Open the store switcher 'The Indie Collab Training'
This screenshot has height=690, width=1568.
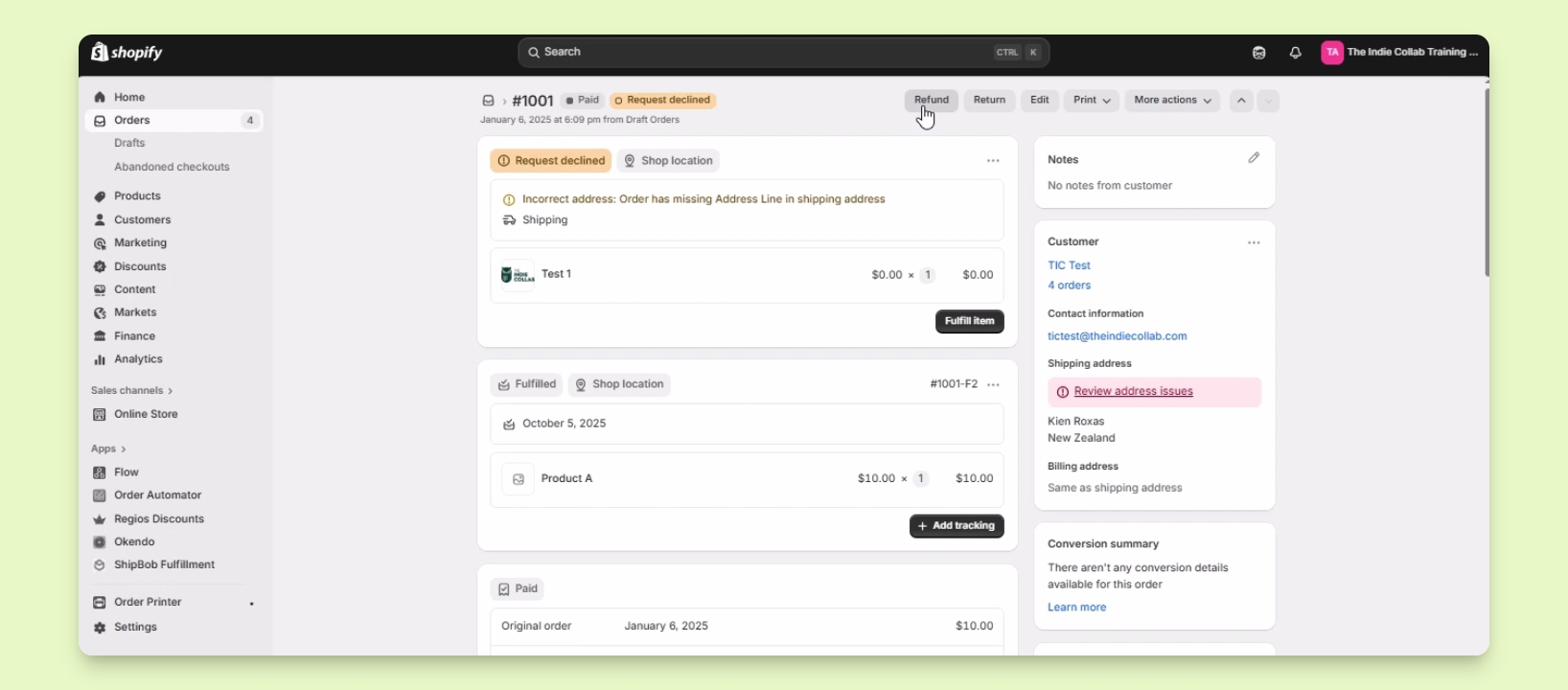tap(1399, 53)
